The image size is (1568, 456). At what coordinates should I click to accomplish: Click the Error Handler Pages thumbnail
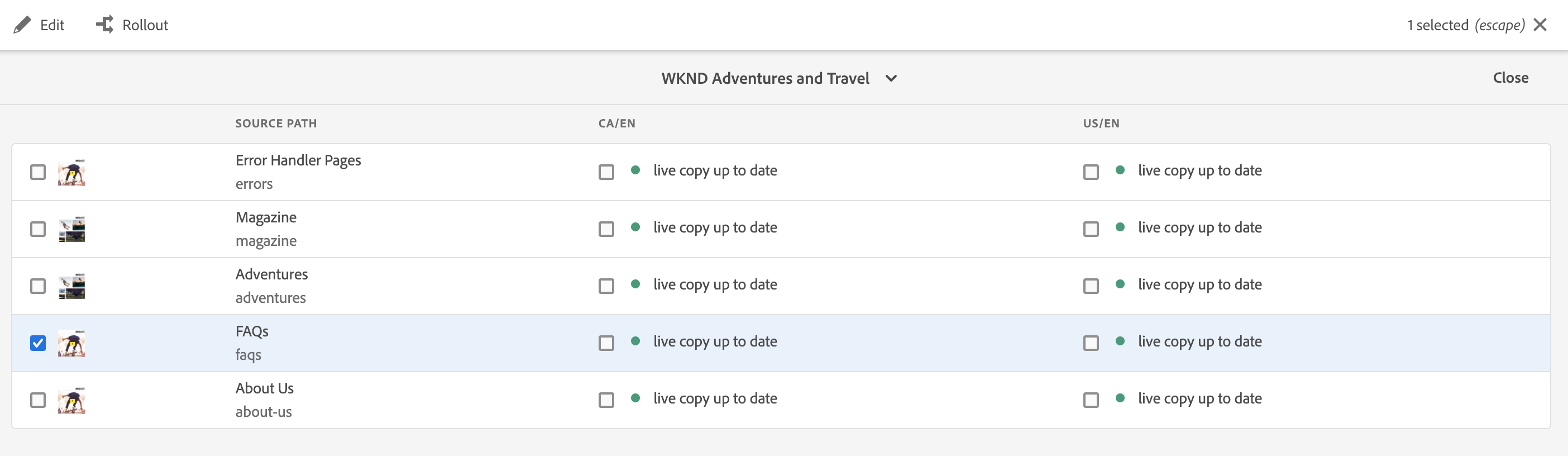[72, 172]
